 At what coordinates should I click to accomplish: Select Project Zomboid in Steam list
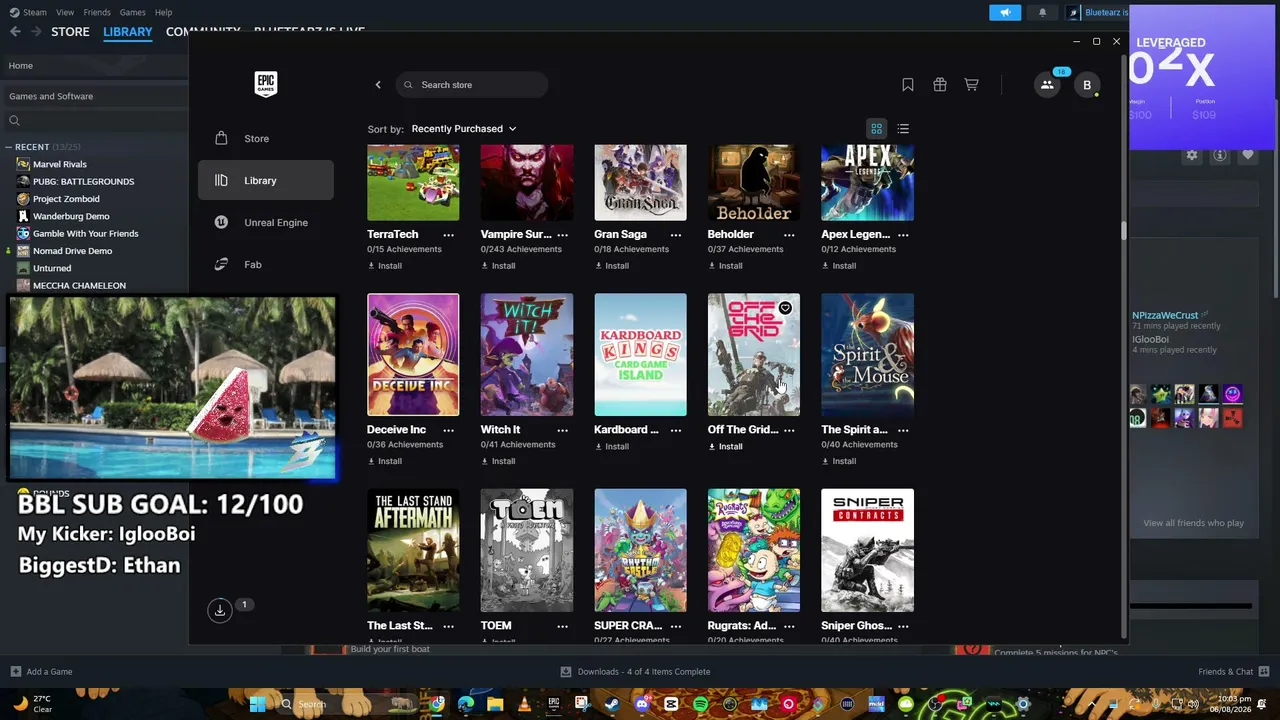[66, 199]
